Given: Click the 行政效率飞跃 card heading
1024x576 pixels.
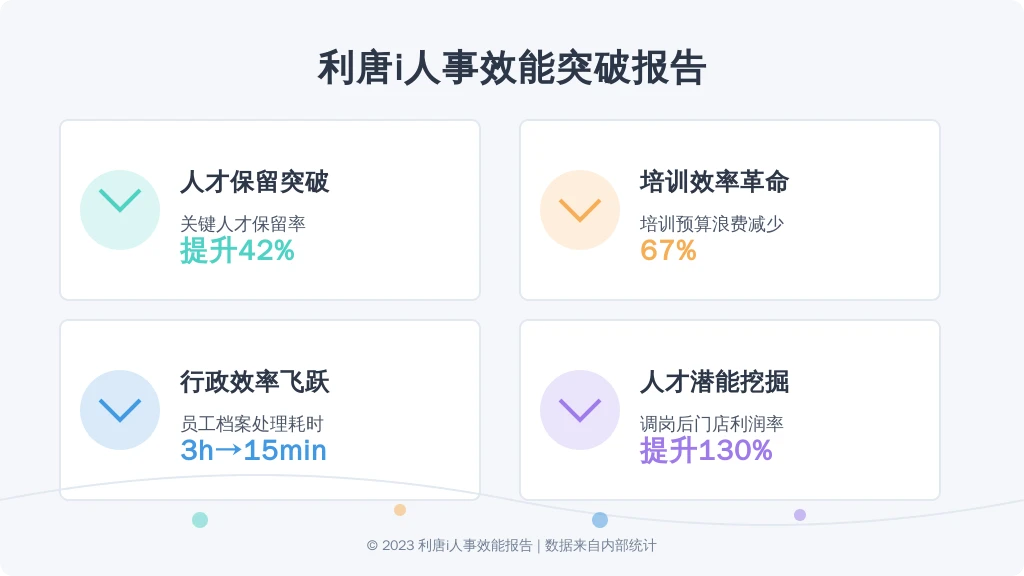Looking at the screenshot, I should [x=255, y=382].
